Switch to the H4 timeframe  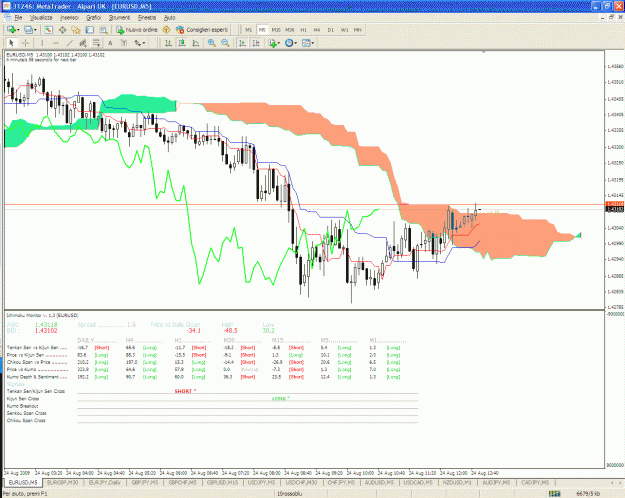click(x=317, y=30)
